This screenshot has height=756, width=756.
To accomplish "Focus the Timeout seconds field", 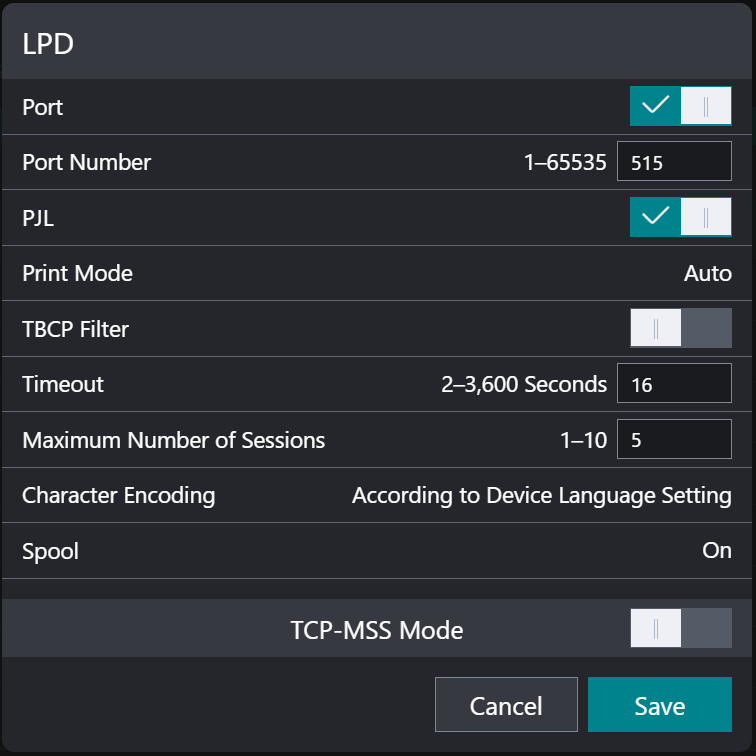I will 674,384.
